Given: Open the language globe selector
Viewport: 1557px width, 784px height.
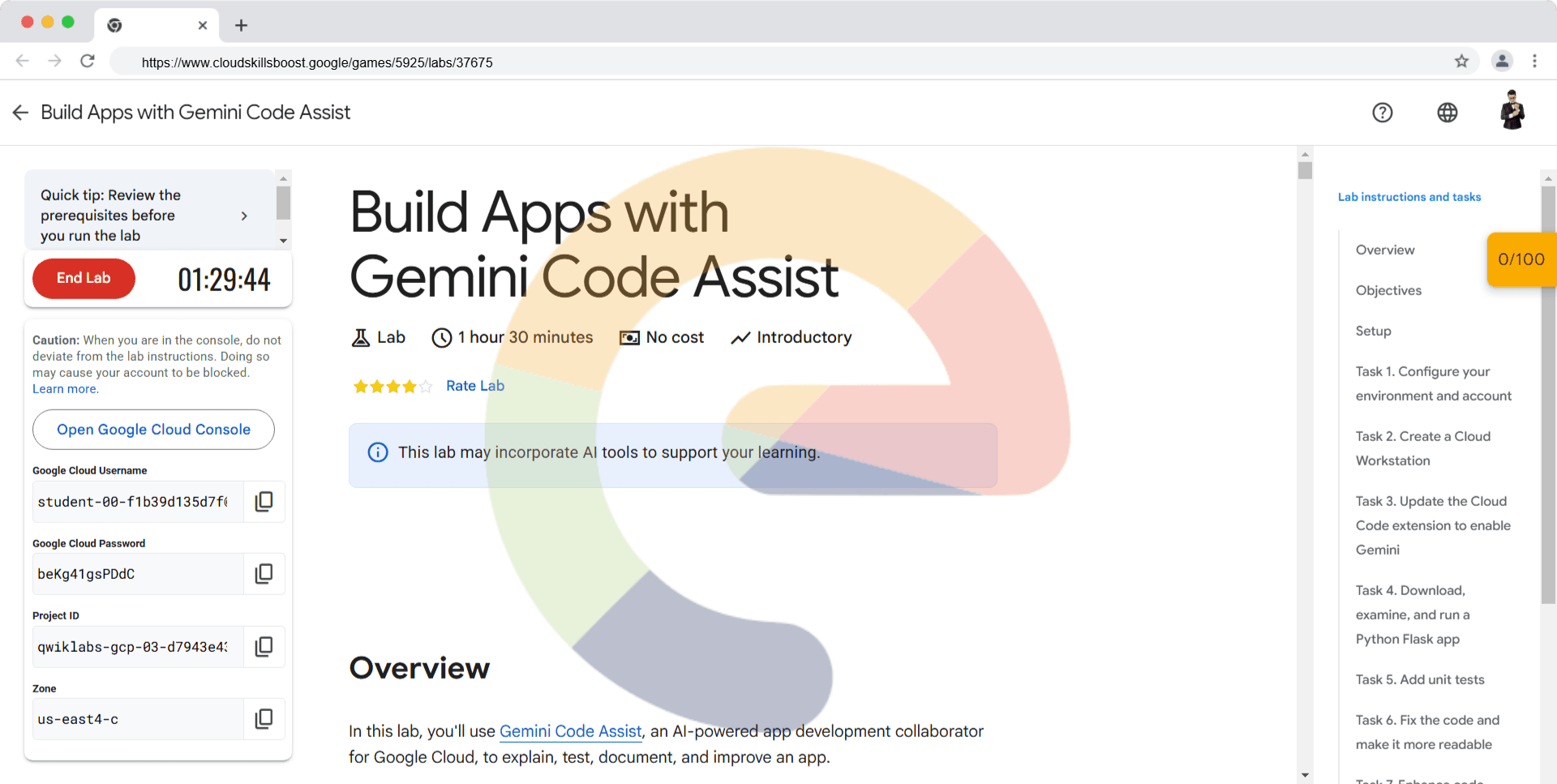Looking at the screenshot, I should point(1447,113).
